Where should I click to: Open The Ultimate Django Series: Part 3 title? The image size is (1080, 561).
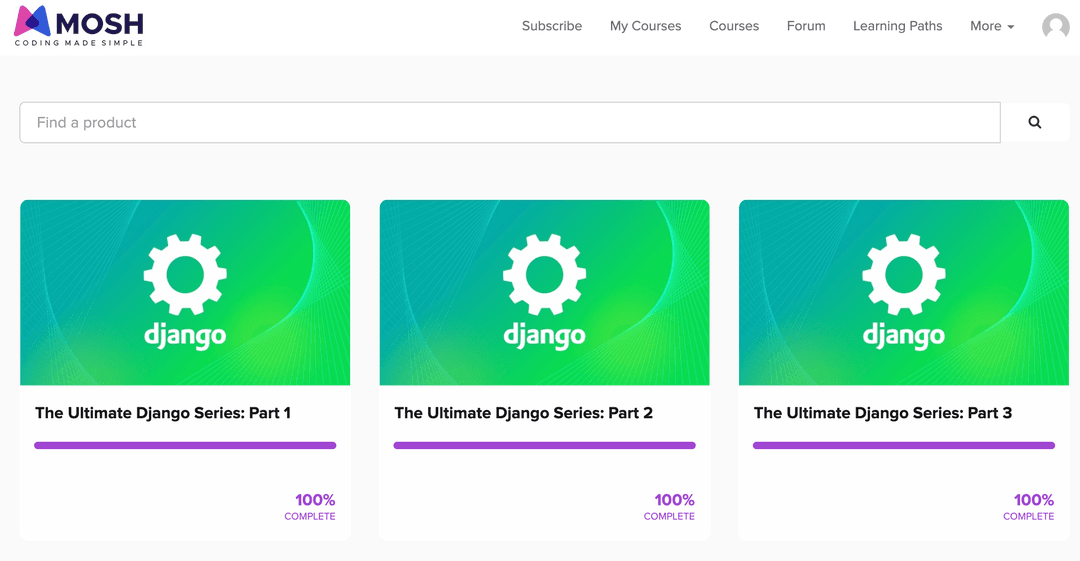pos(882,413)
